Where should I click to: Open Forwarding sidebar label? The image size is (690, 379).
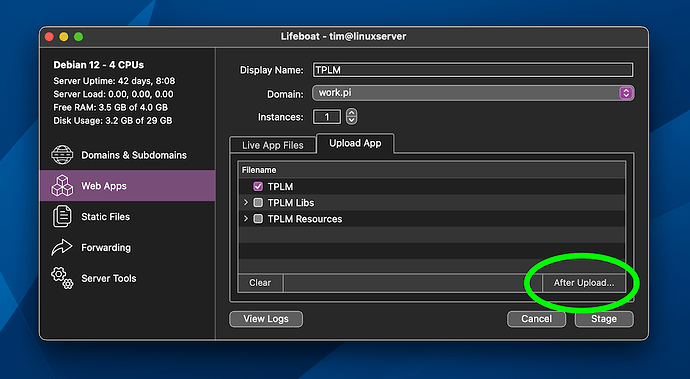(x=106, y=247)
